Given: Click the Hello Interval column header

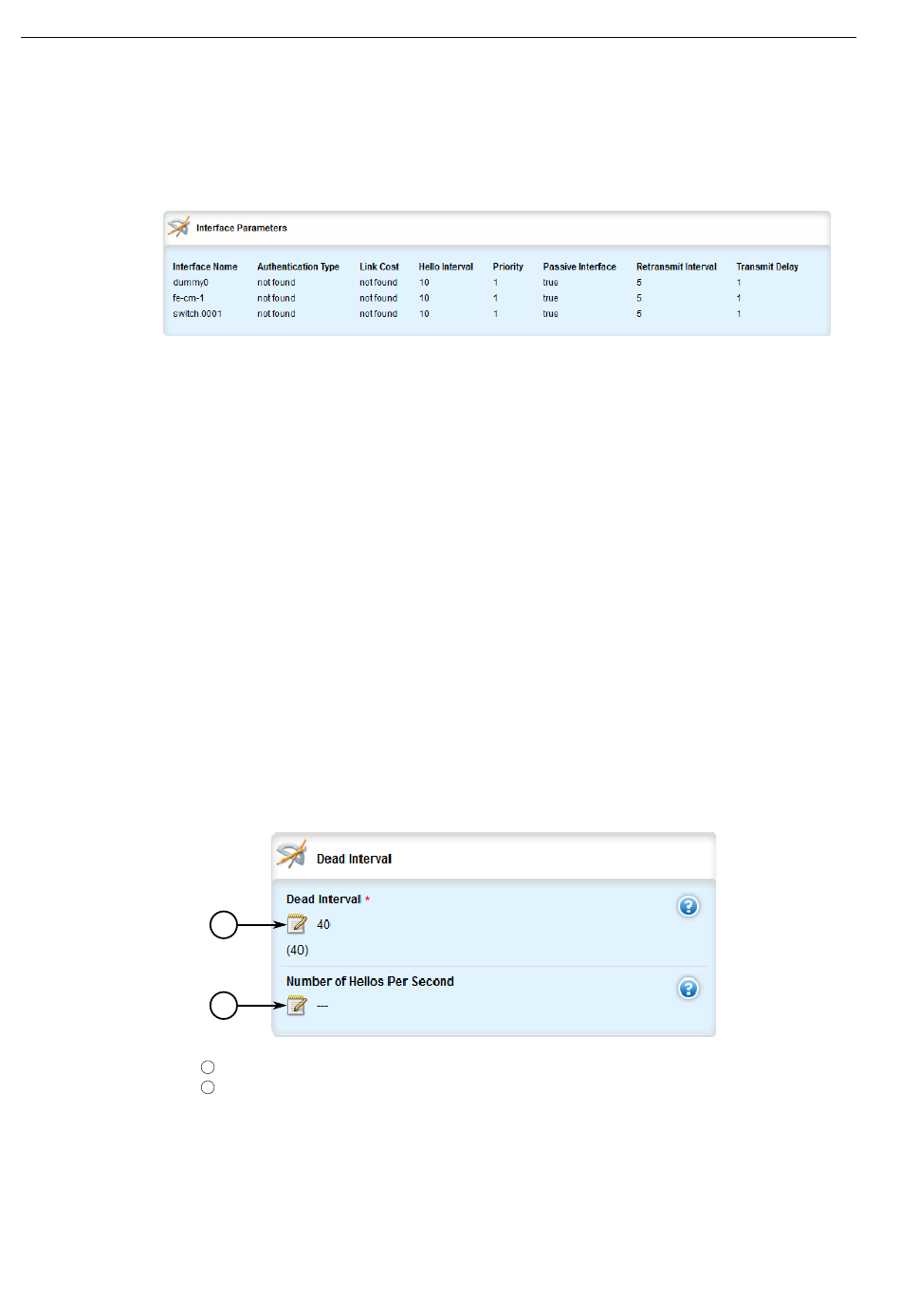Looking at the screenshot, I should pyautogui.click(x=446, y=267).
